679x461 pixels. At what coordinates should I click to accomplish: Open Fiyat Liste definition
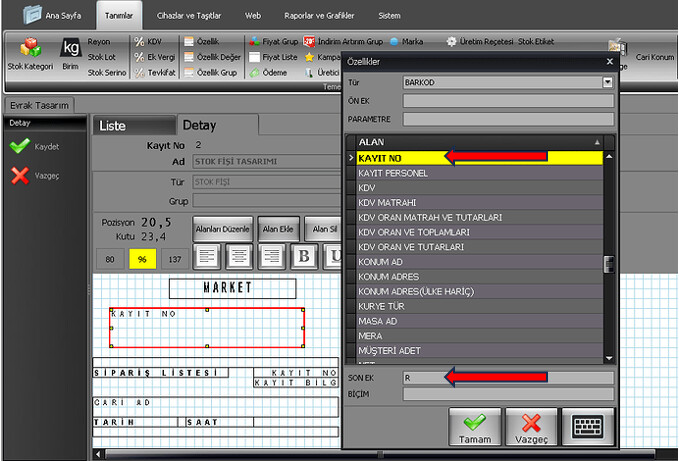[273, 57]
